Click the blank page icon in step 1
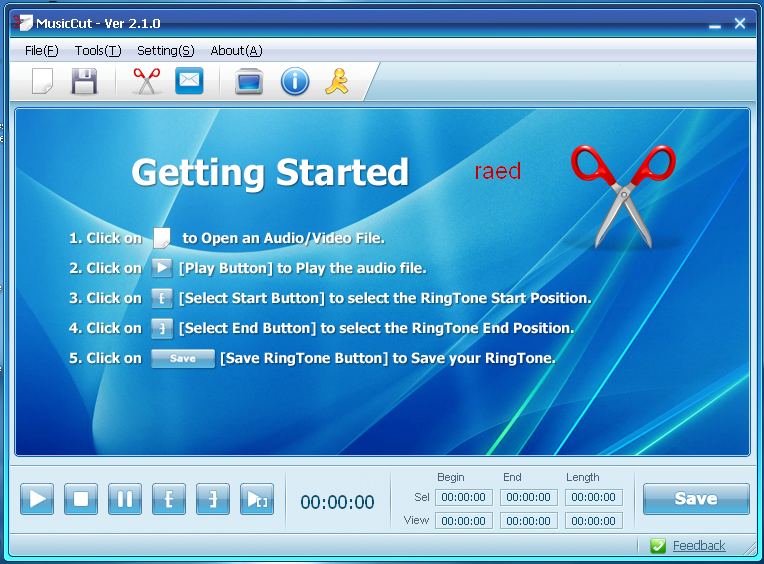Screen dimensions: 764x564 tap(162, 238)
